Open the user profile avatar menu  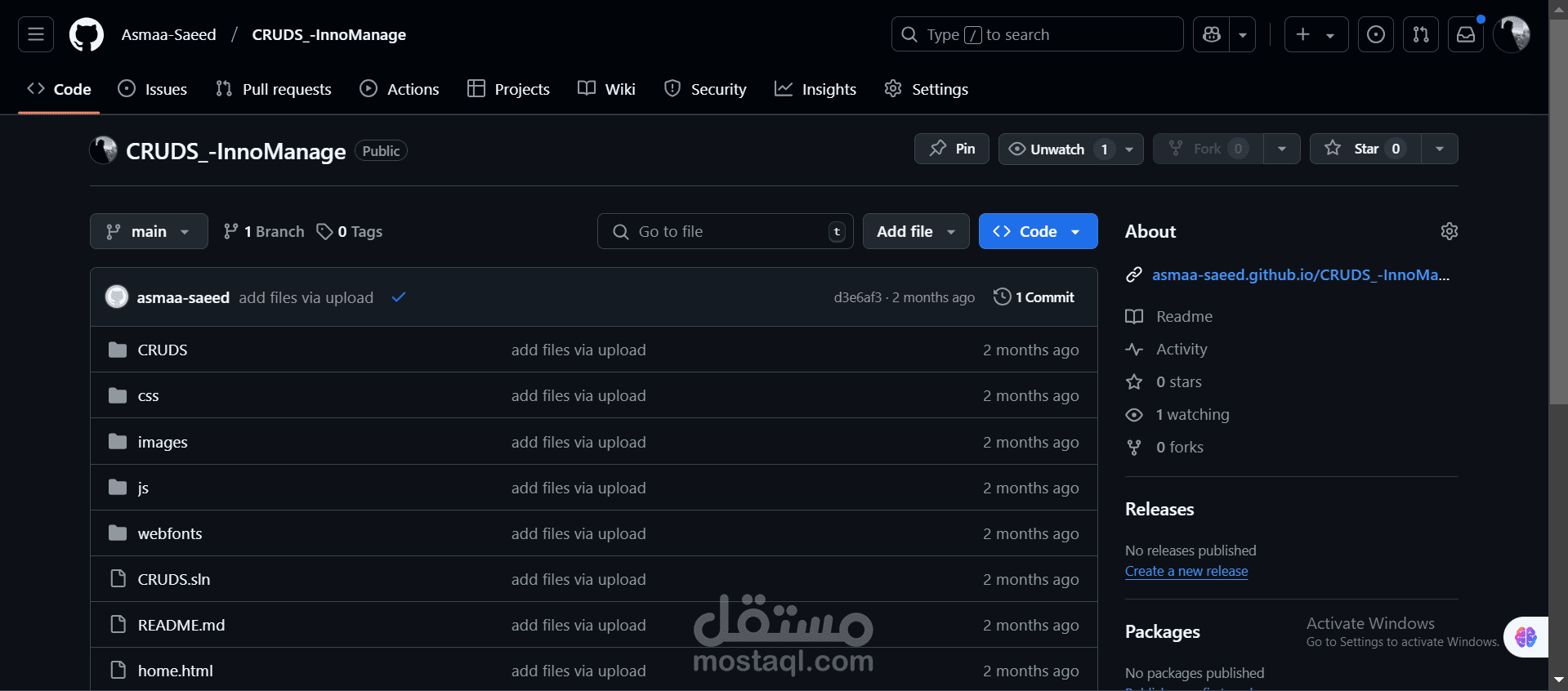click(1512, 34)
